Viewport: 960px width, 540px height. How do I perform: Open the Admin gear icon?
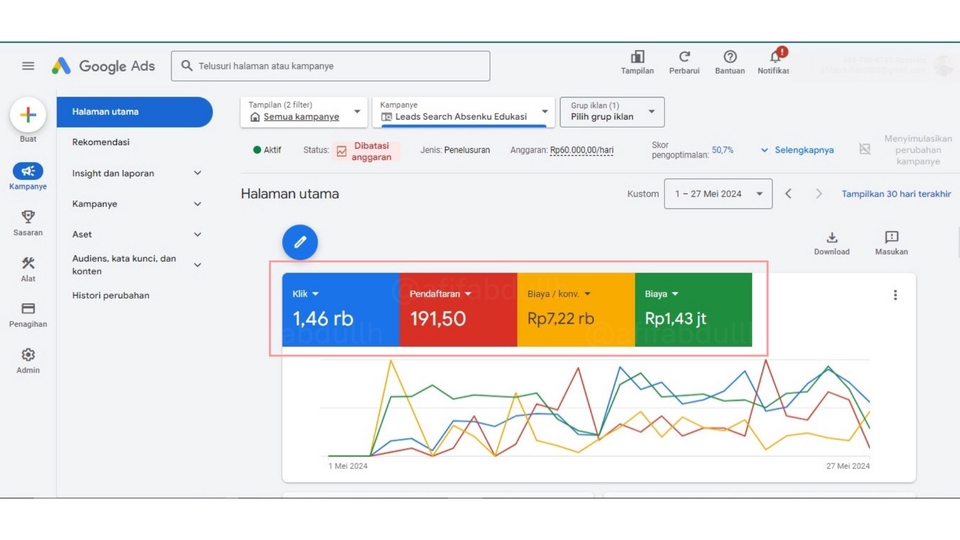tap(28, 355)
